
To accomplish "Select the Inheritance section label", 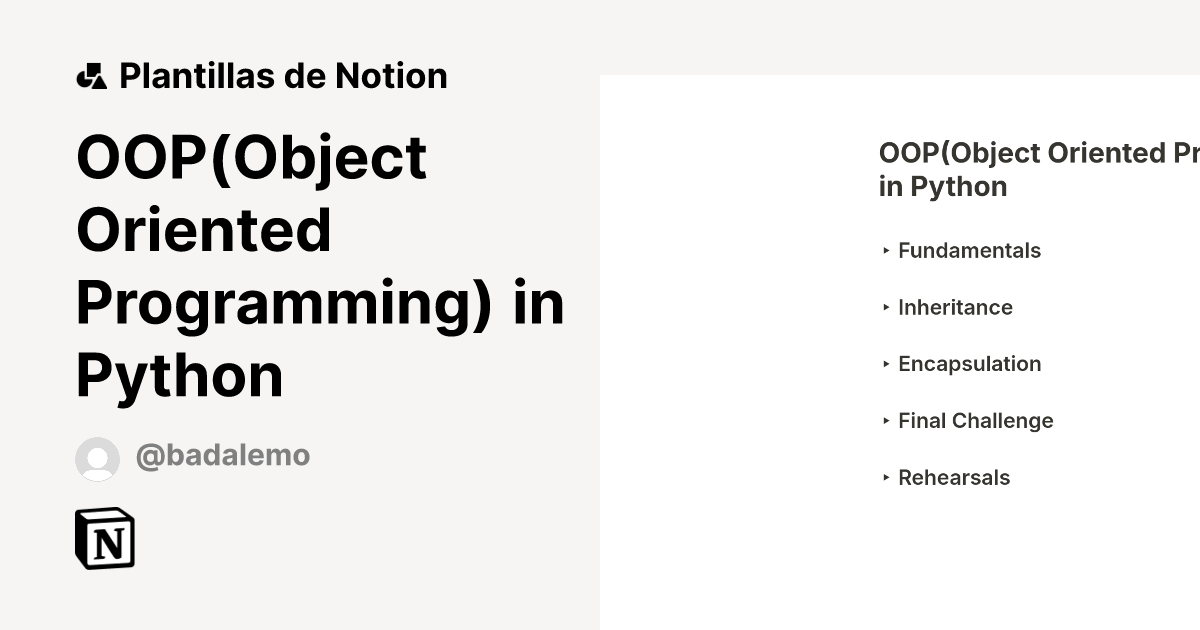I will click(x=955, y=308).
